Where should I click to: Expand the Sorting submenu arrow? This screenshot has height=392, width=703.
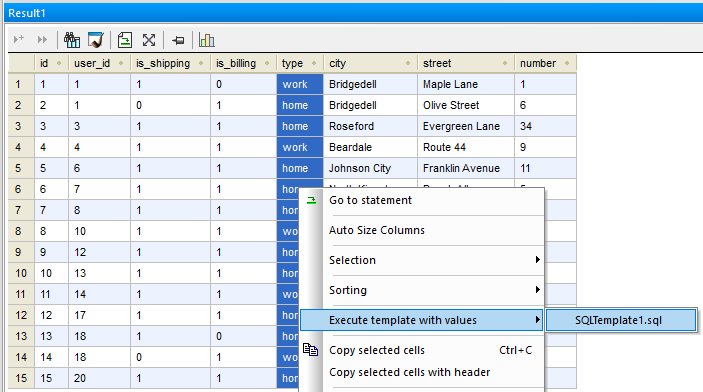pyautogui.click(x=537, y=290)
